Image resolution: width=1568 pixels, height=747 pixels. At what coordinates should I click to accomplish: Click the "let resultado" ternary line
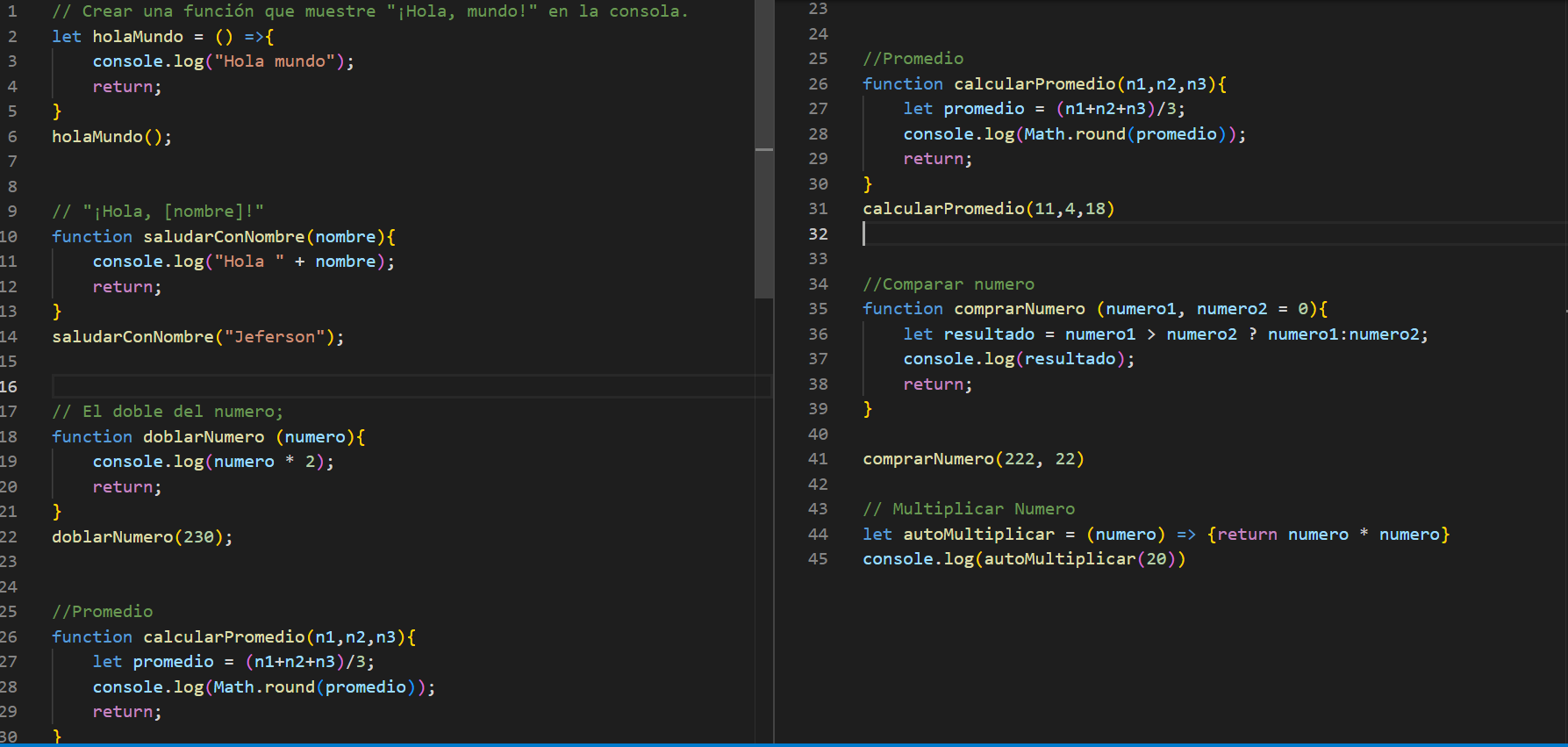pos(1166,334)
